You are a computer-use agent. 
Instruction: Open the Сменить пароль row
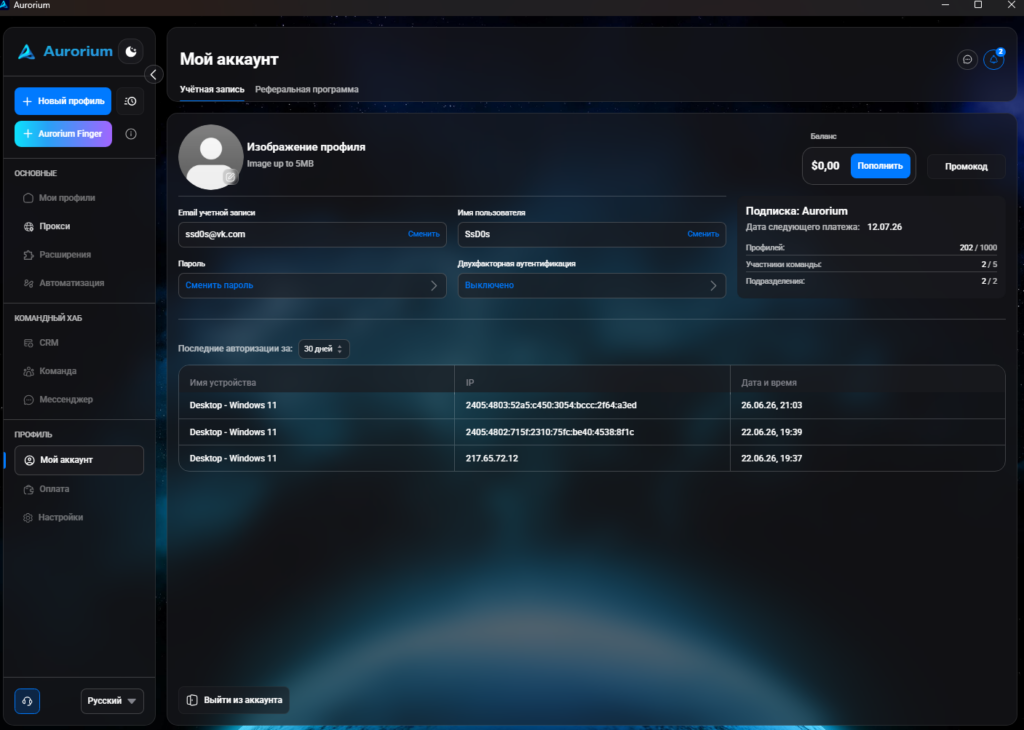pos(312,286)
